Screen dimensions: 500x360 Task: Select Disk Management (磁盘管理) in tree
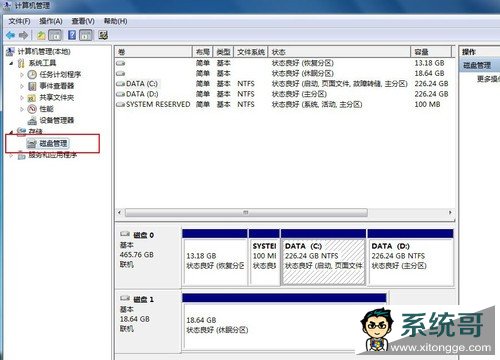[x=53, y=144]
